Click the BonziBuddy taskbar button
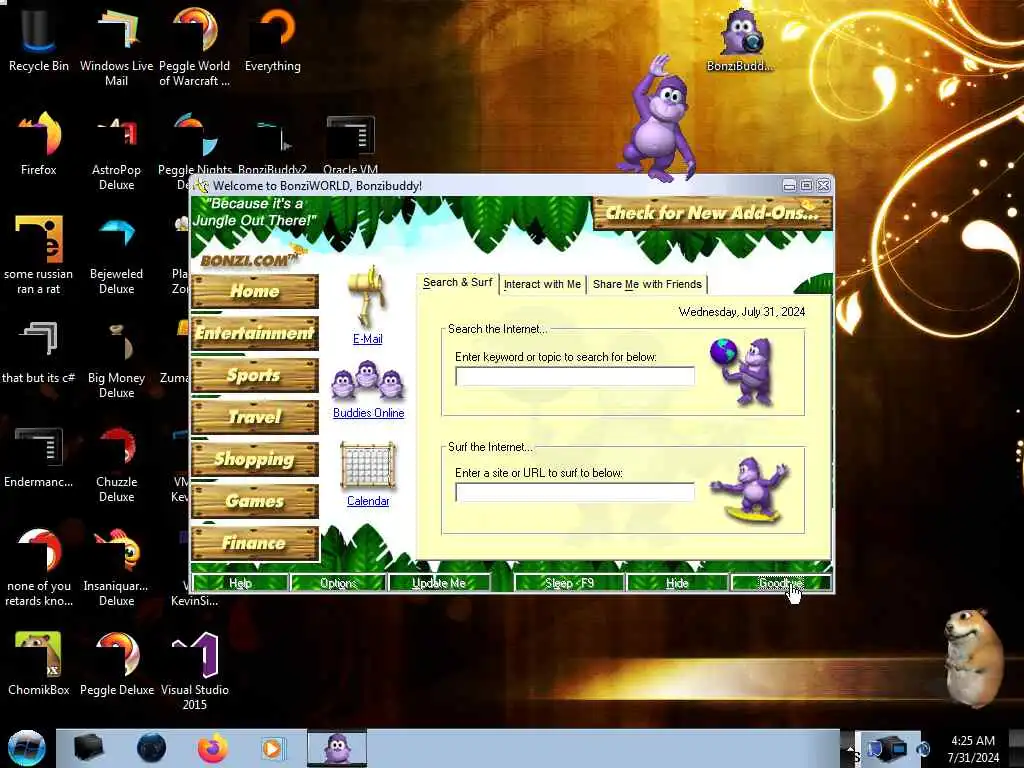The width and height of the screenshot is (1024, 768). [337, 748]
